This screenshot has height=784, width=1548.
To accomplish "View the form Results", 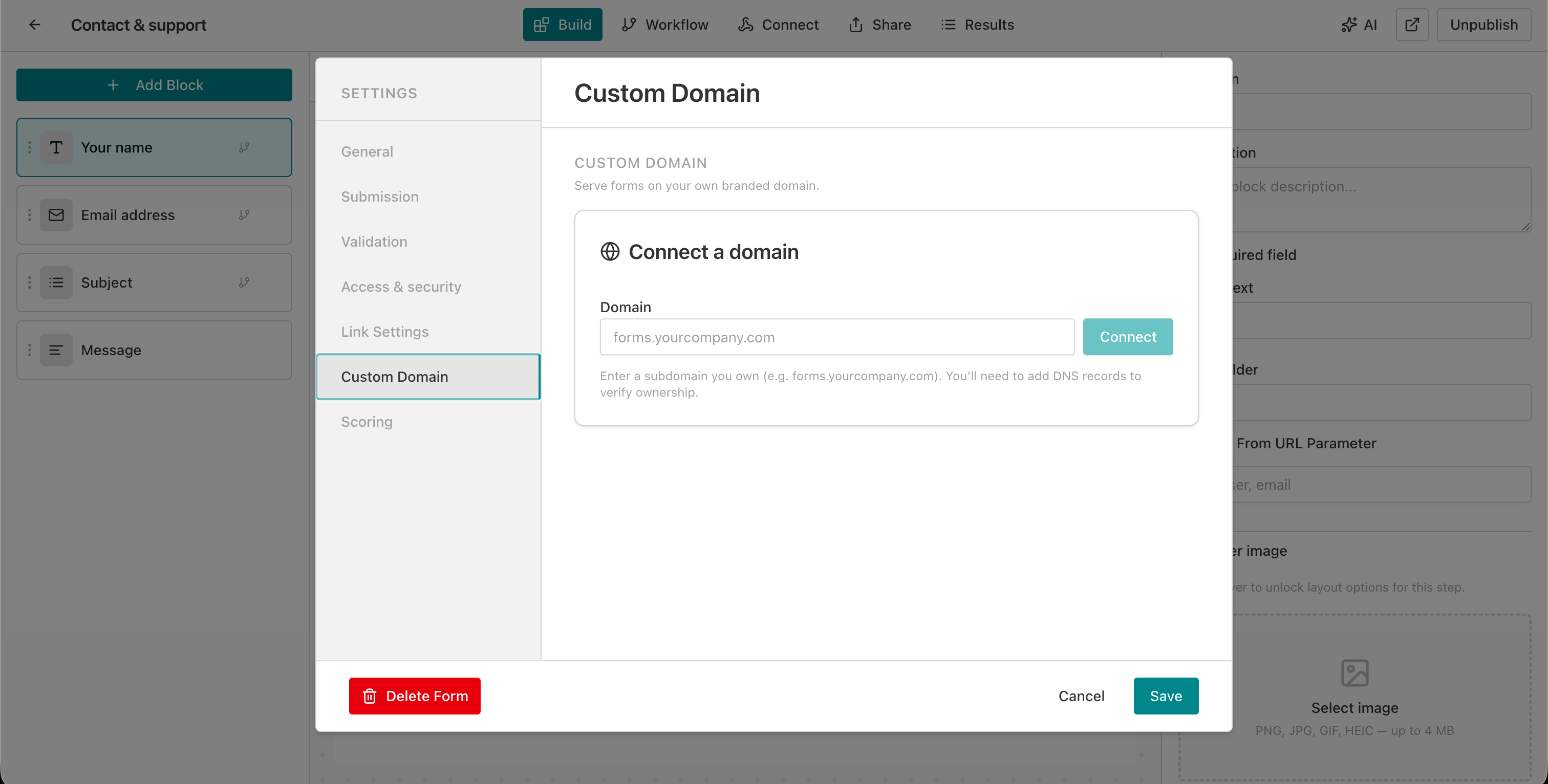I will (977, 25).
